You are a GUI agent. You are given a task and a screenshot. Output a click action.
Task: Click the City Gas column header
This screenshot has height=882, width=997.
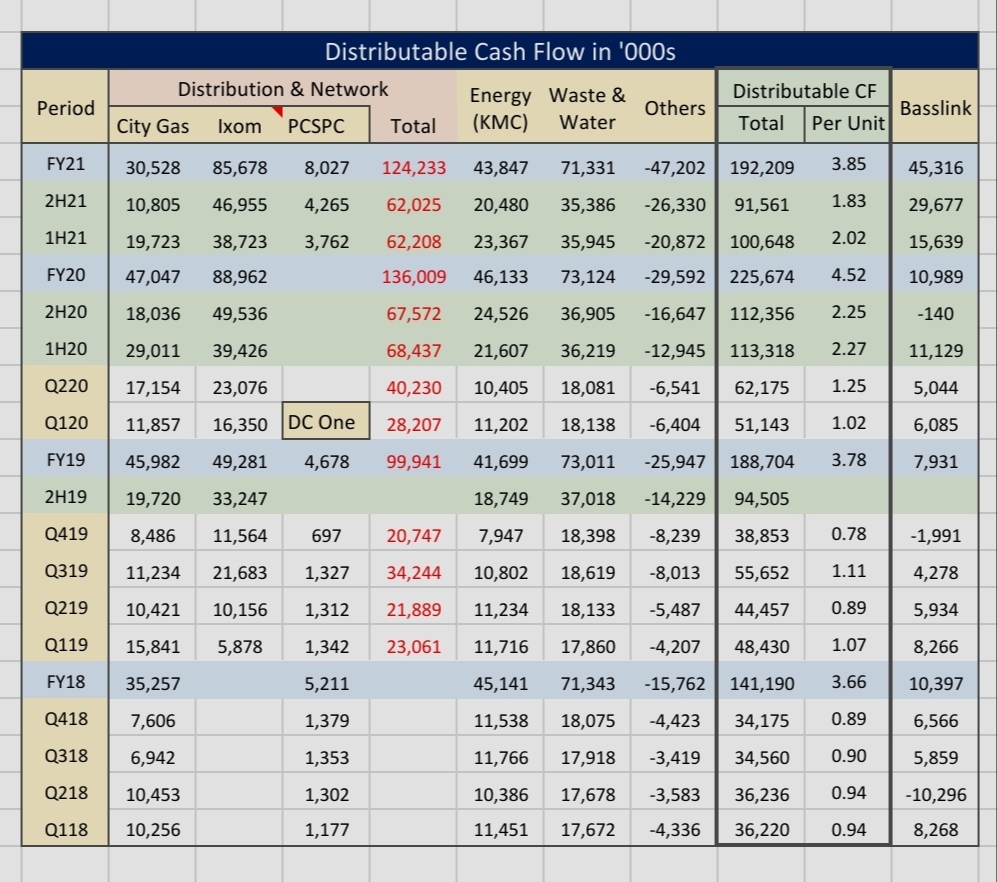[x=153, y=126]
